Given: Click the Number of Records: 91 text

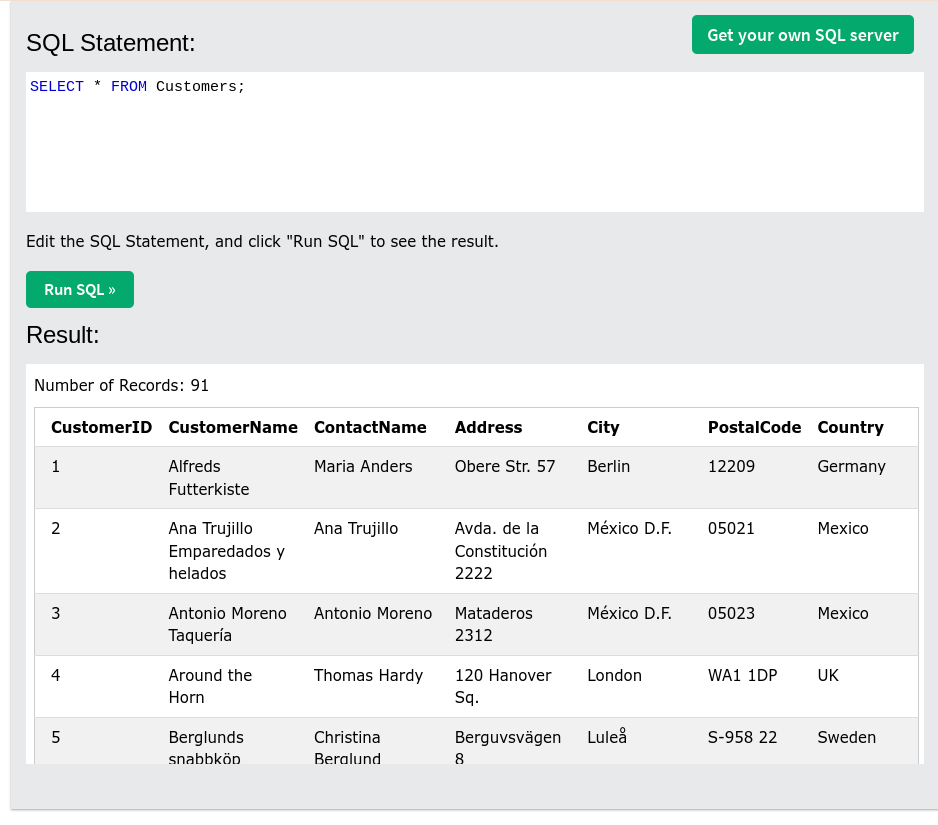Looking at the screenshot, I should (121, 385).
